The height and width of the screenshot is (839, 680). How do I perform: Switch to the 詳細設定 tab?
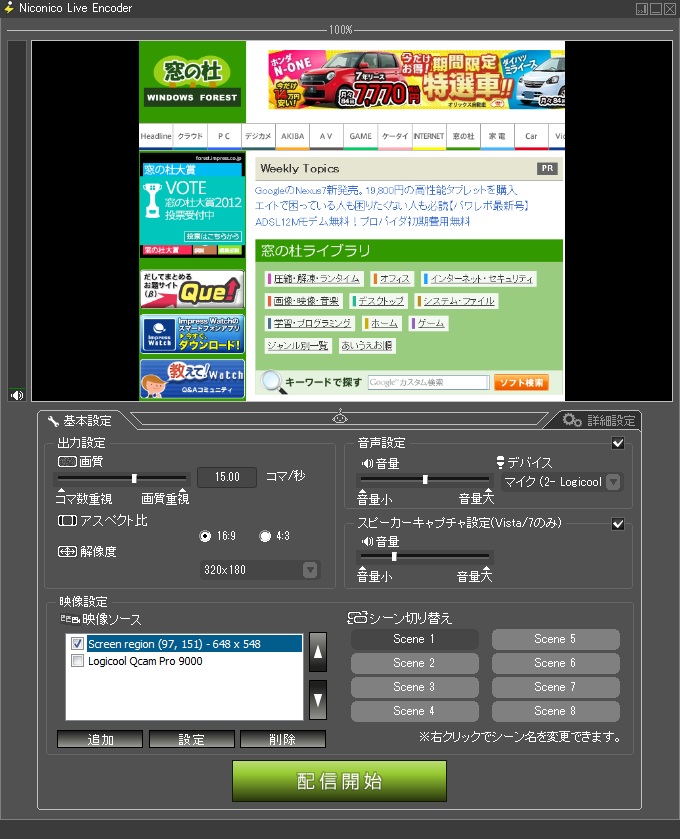[x=599, y=421]
